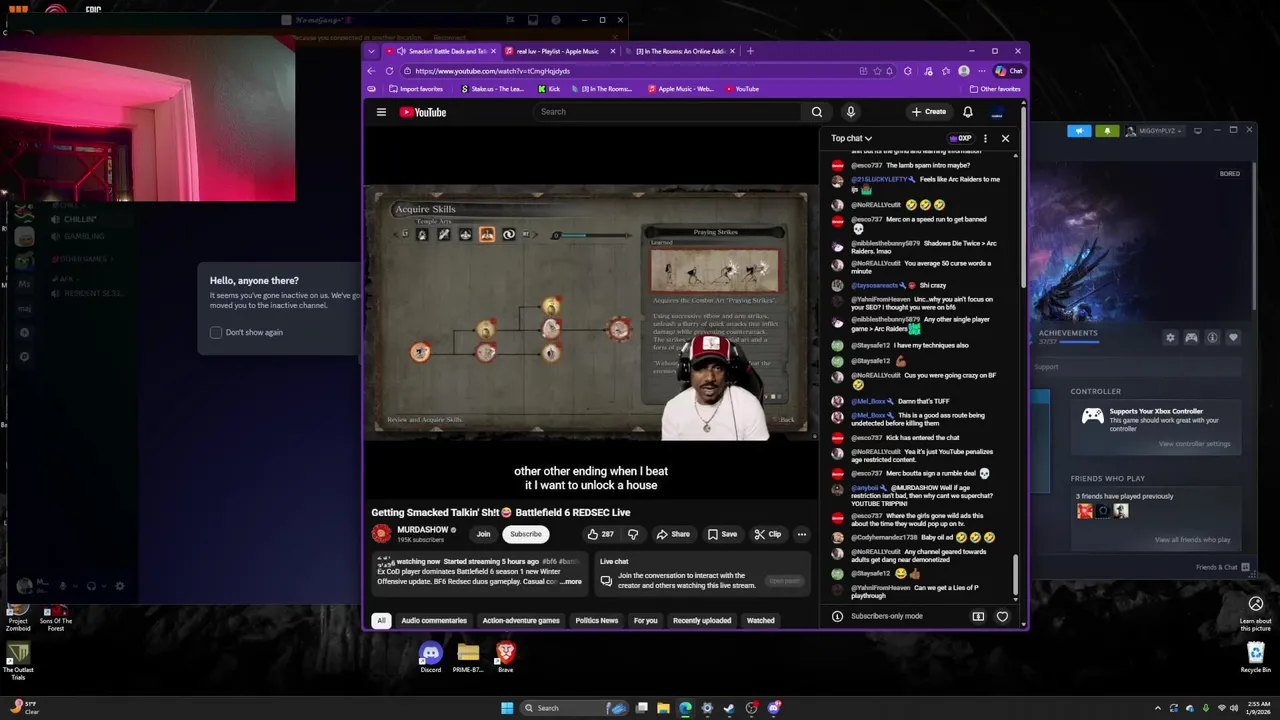Open the YouTube hamburger guide menu
This screenshot has width=1280, height=720.
(381, 112)
